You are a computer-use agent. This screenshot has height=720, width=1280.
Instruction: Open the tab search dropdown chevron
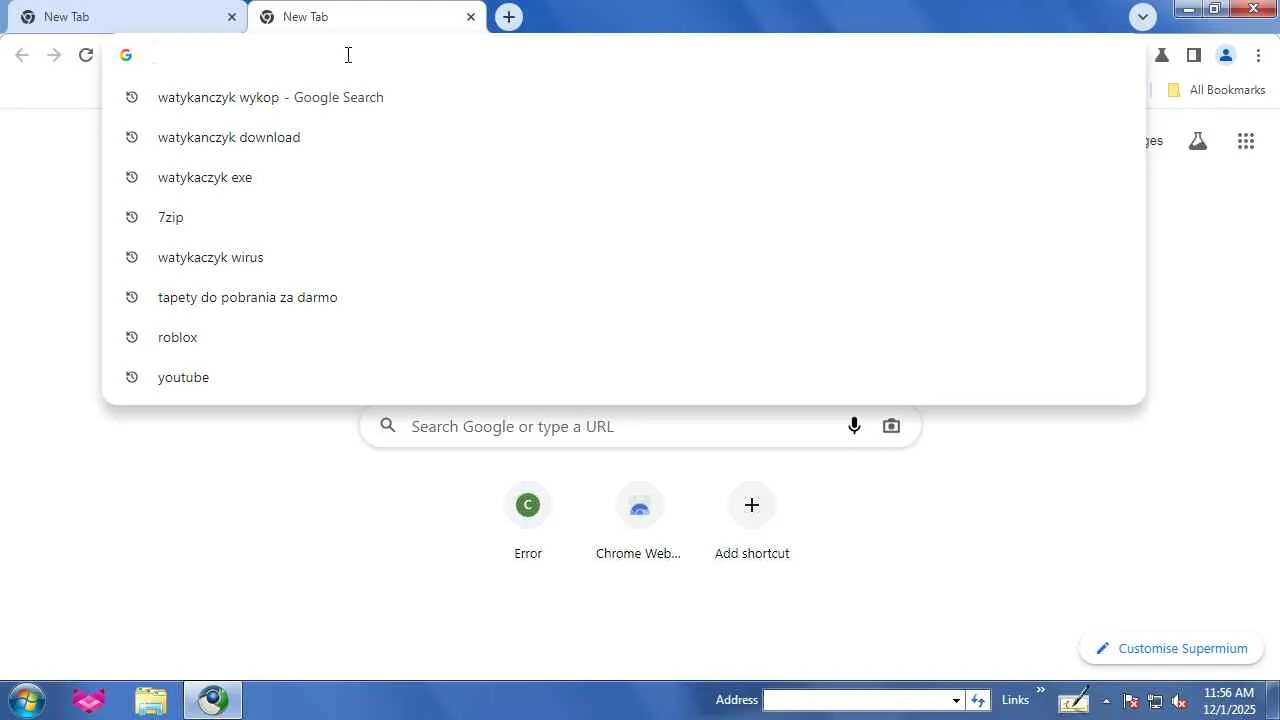coord(1143,17)
